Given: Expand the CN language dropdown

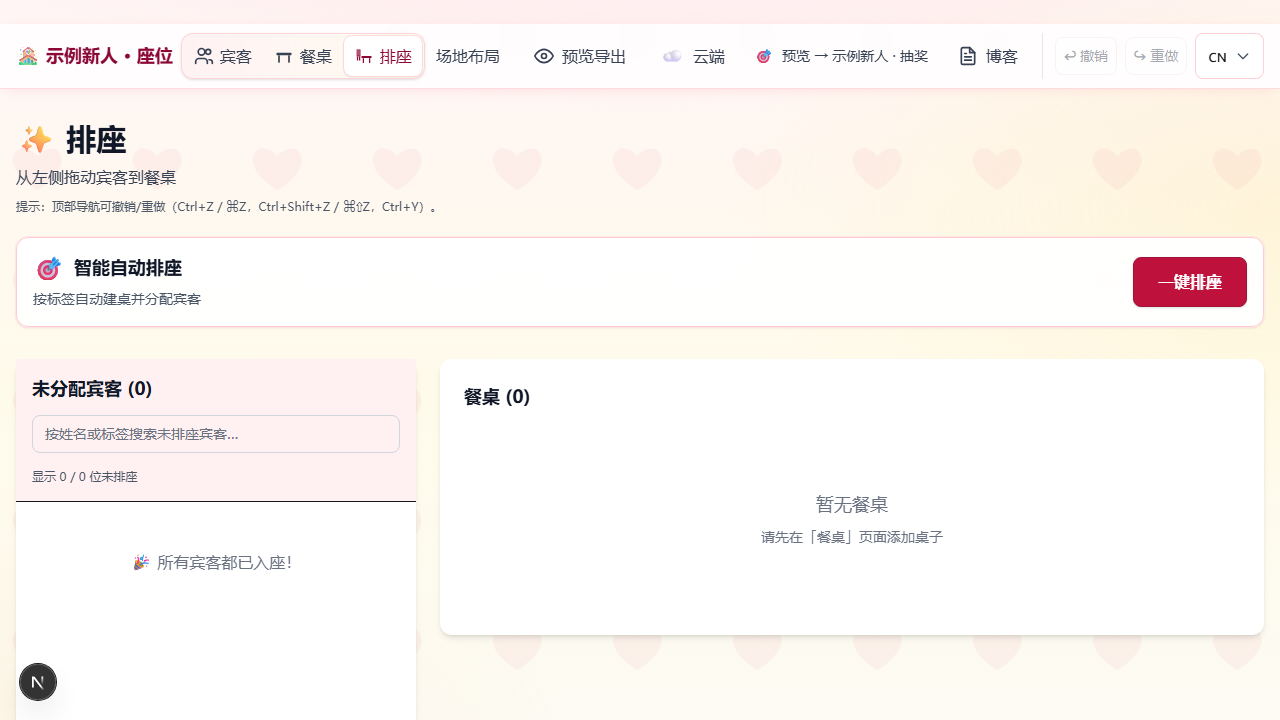Looking at the screenshot, I should pyautogui.click(x=1229, y=56).
